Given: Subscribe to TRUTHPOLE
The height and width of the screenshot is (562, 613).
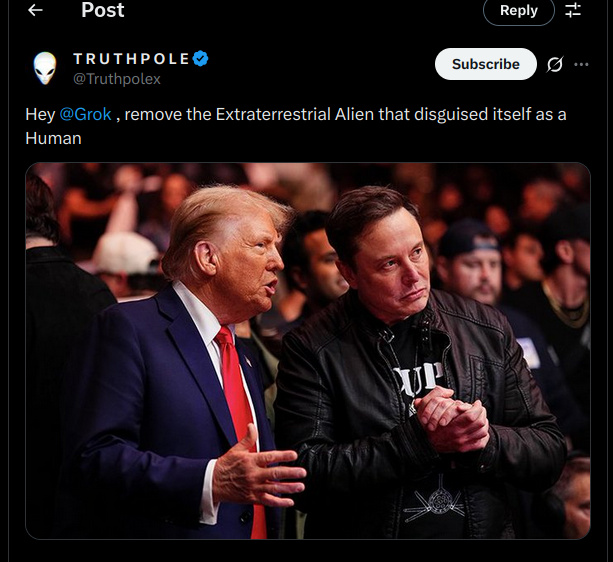Looking at the screenshot, I should pos(485,64).
